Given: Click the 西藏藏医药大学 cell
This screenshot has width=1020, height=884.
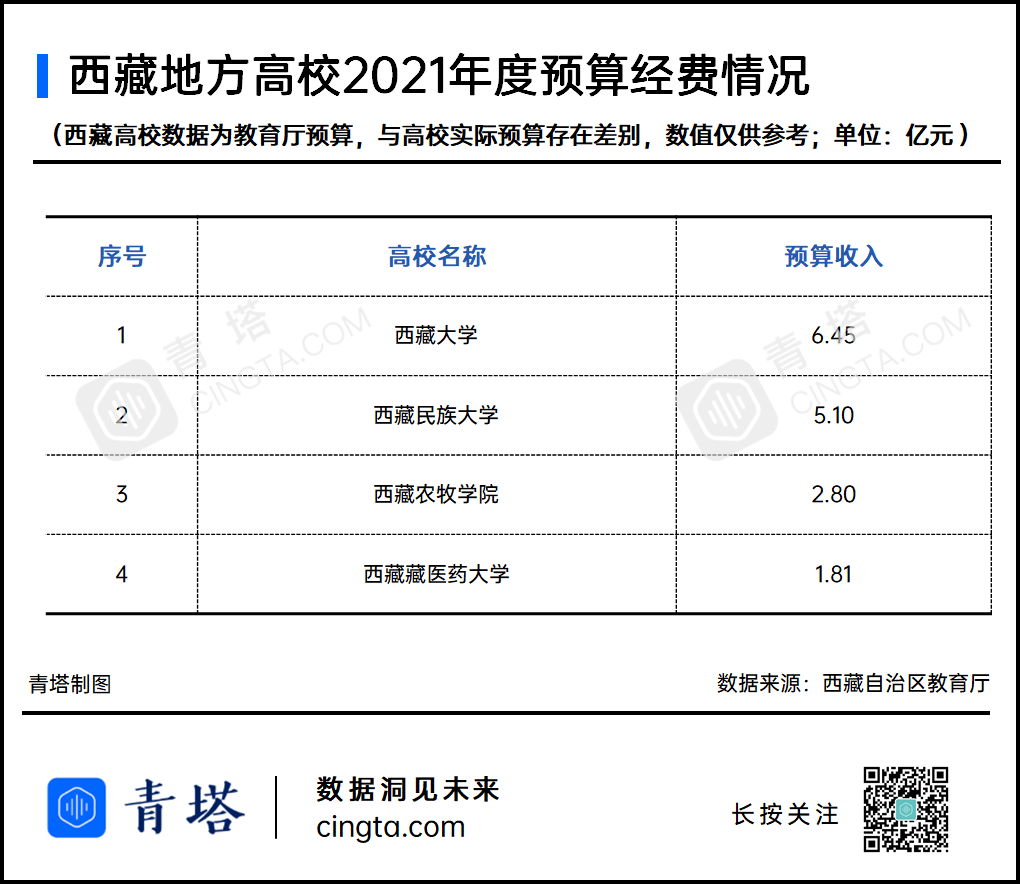Looking at the screenshot, I should point(437,574).
